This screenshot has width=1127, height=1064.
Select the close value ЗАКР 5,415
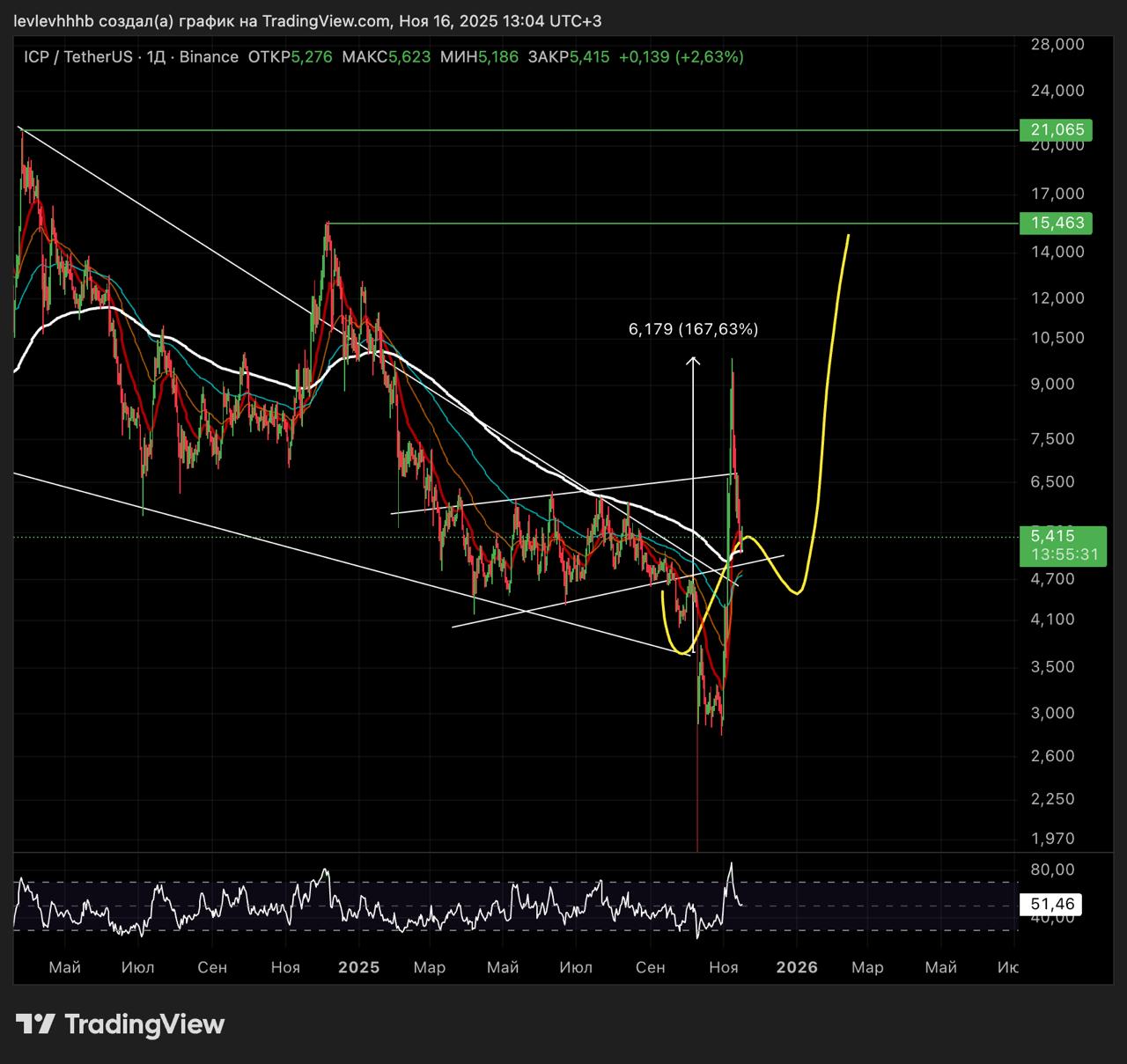pyautogui.click(x=569, y=57)
